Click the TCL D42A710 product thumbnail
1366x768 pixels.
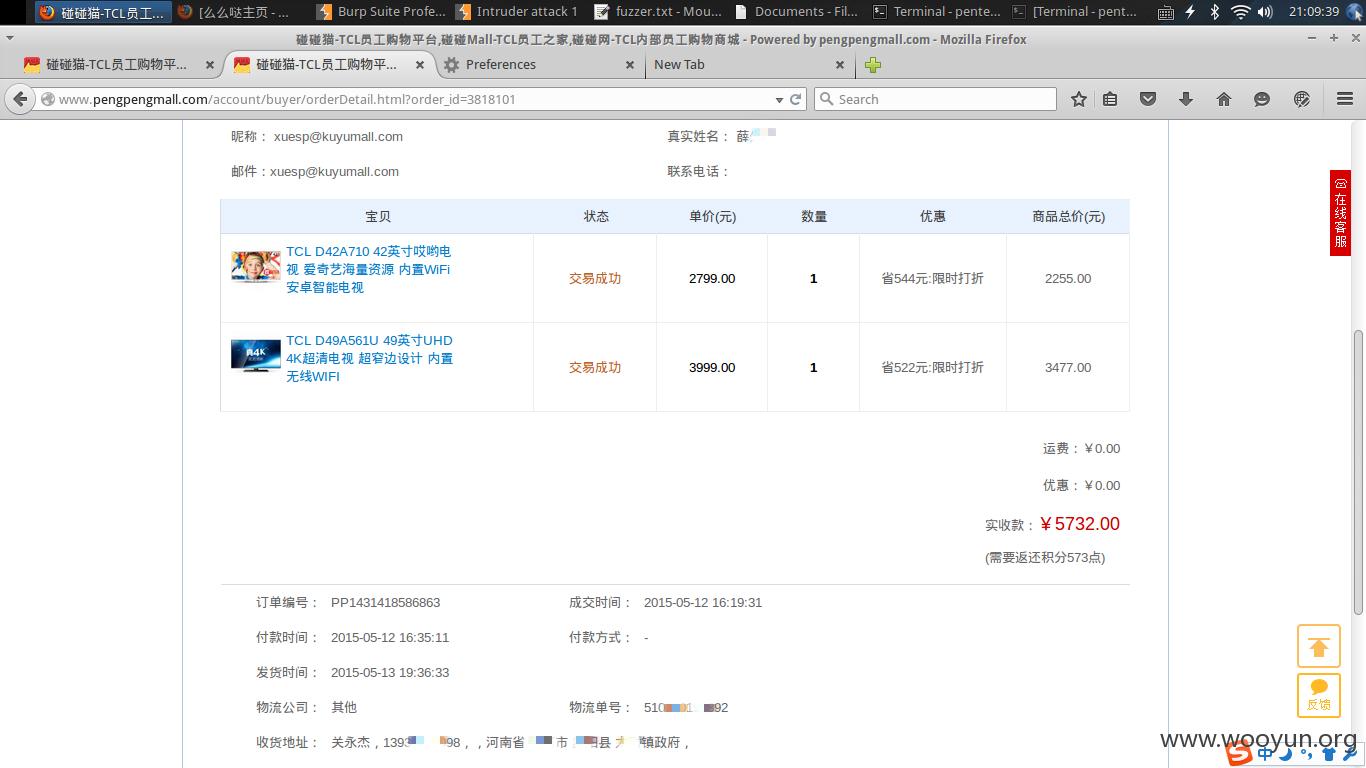[256, 267]
